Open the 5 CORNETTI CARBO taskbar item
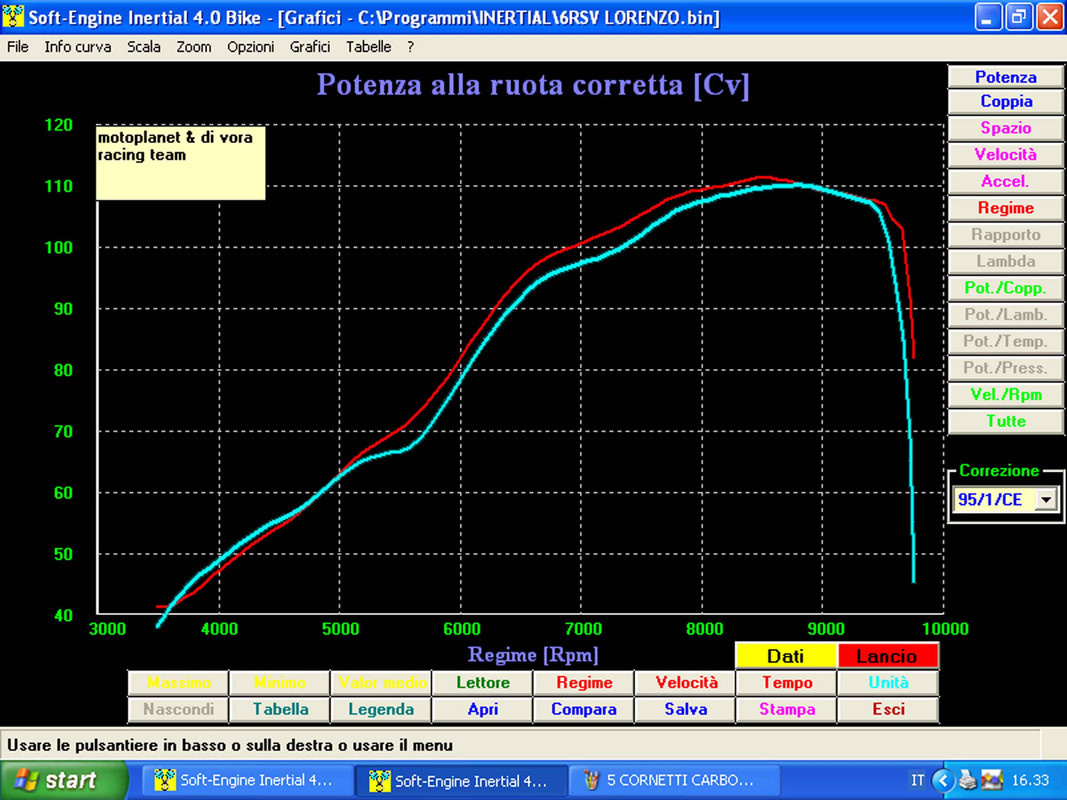The width and height of the screenshot is (1067, 800). pyautogui.click(x=674, y=780)
